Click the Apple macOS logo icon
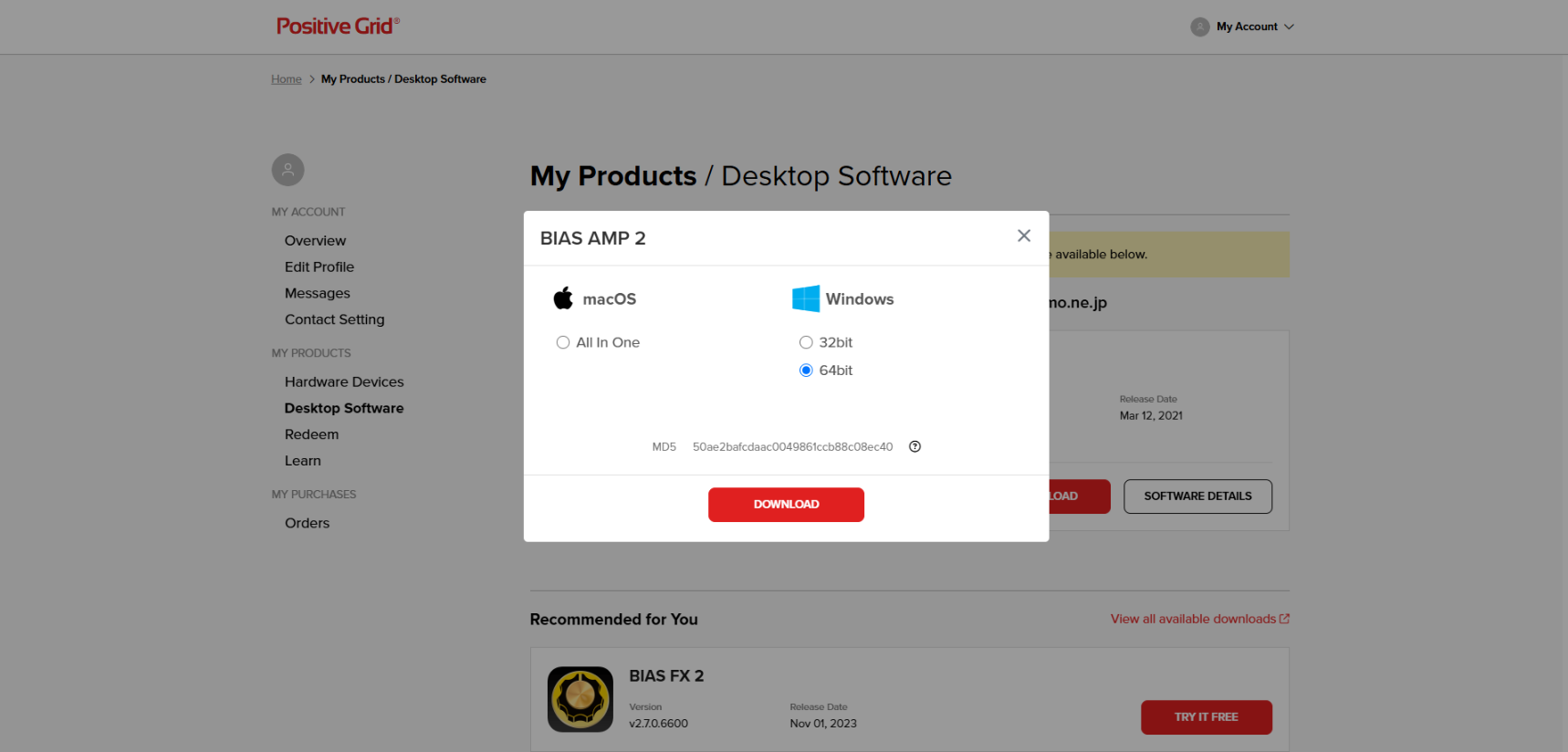This screenshot has height=752, width=1568. tap(563, 298)
